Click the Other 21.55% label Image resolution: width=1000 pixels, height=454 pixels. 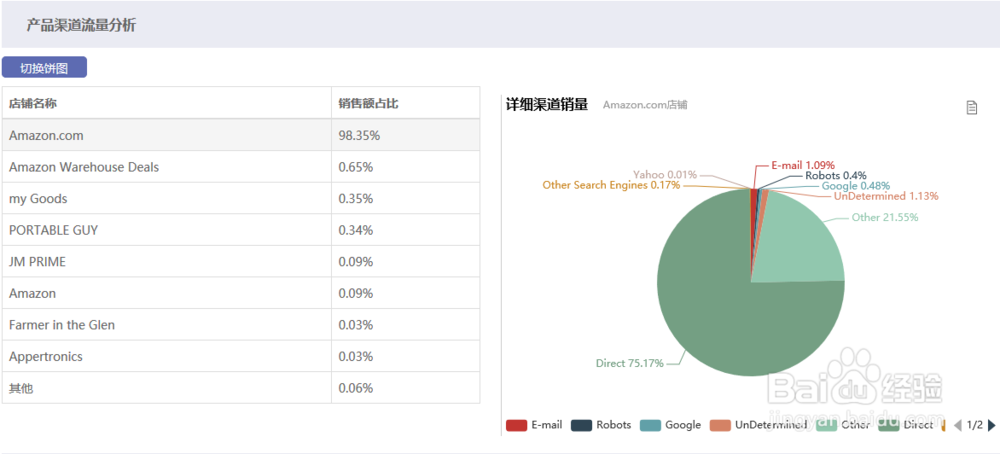pos(885,217)
